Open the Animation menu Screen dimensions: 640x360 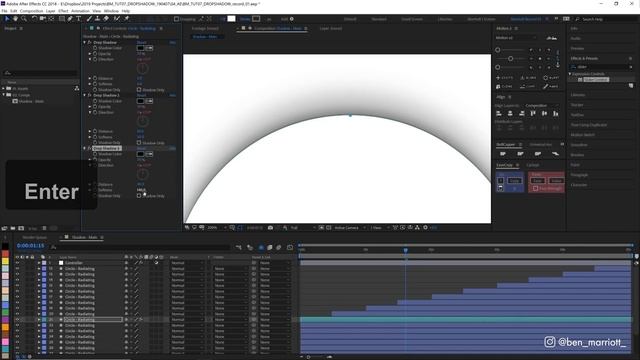click(80, 11)
